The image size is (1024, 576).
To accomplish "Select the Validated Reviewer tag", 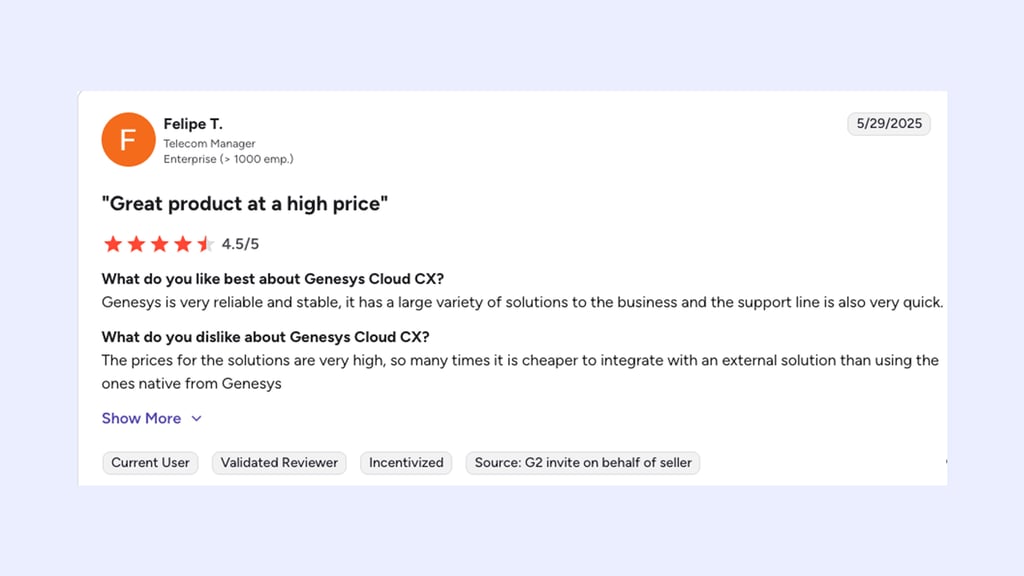I will [279, 462].
